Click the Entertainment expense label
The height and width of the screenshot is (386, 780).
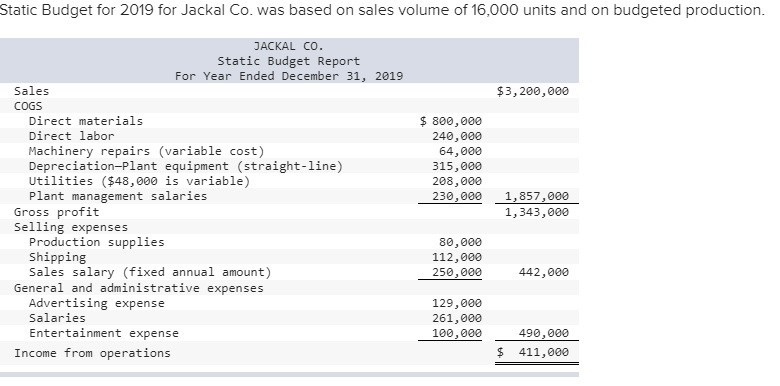click(103, 333)
